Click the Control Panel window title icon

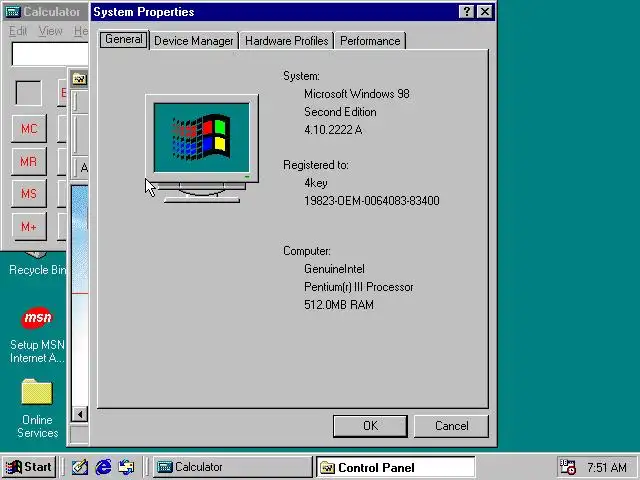pyautogui.click(x=80, y=78)
